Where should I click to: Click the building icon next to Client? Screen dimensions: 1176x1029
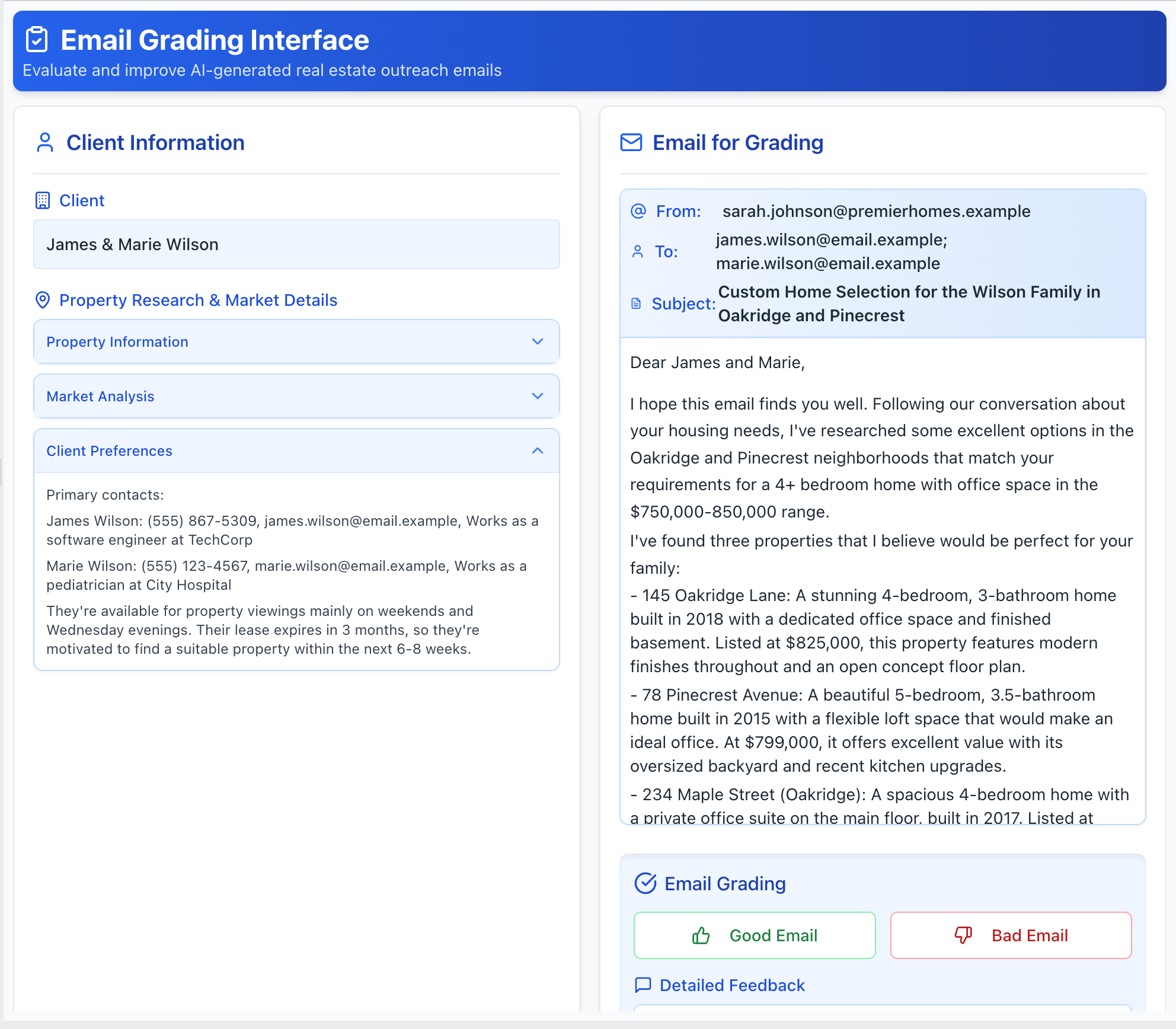tap(43, 200)
